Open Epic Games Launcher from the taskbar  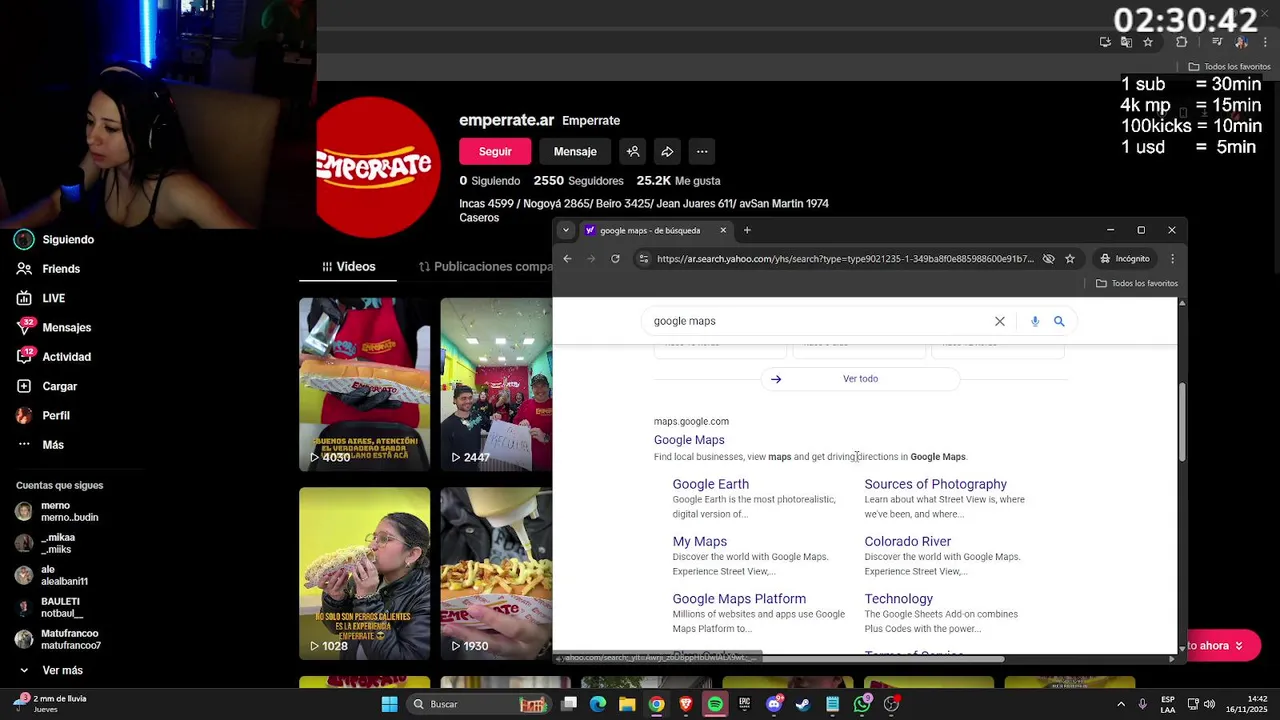(744, 704)
